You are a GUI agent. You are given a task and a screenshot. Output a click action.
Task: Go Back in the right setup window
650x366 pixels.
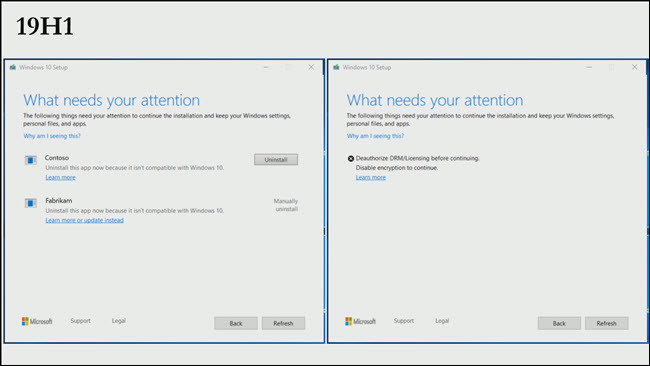point(559,323)
